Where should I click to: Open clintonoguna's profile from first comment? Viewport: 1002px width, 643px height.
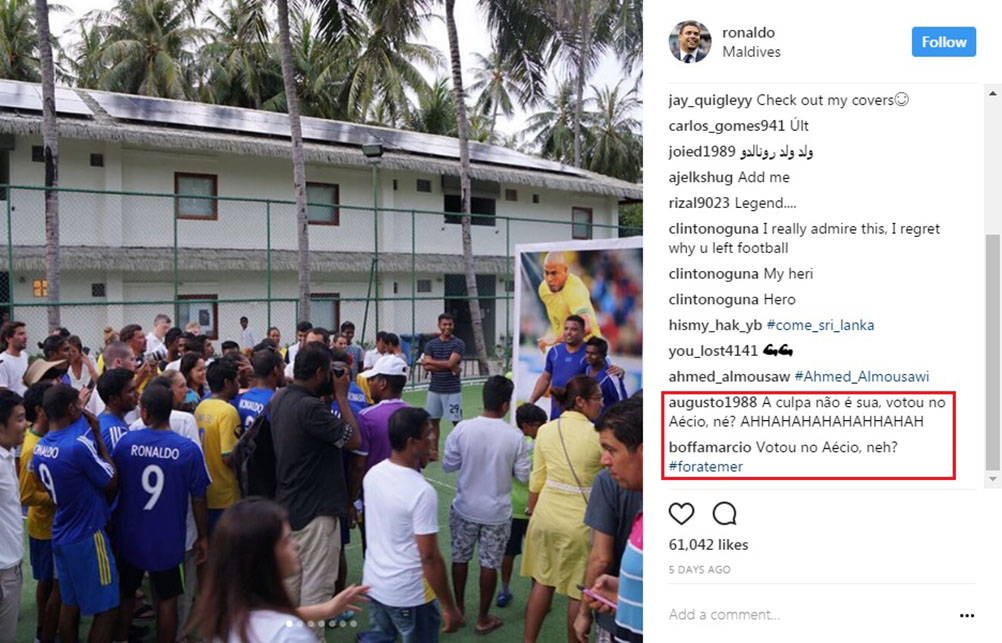(x=713, y=229)
